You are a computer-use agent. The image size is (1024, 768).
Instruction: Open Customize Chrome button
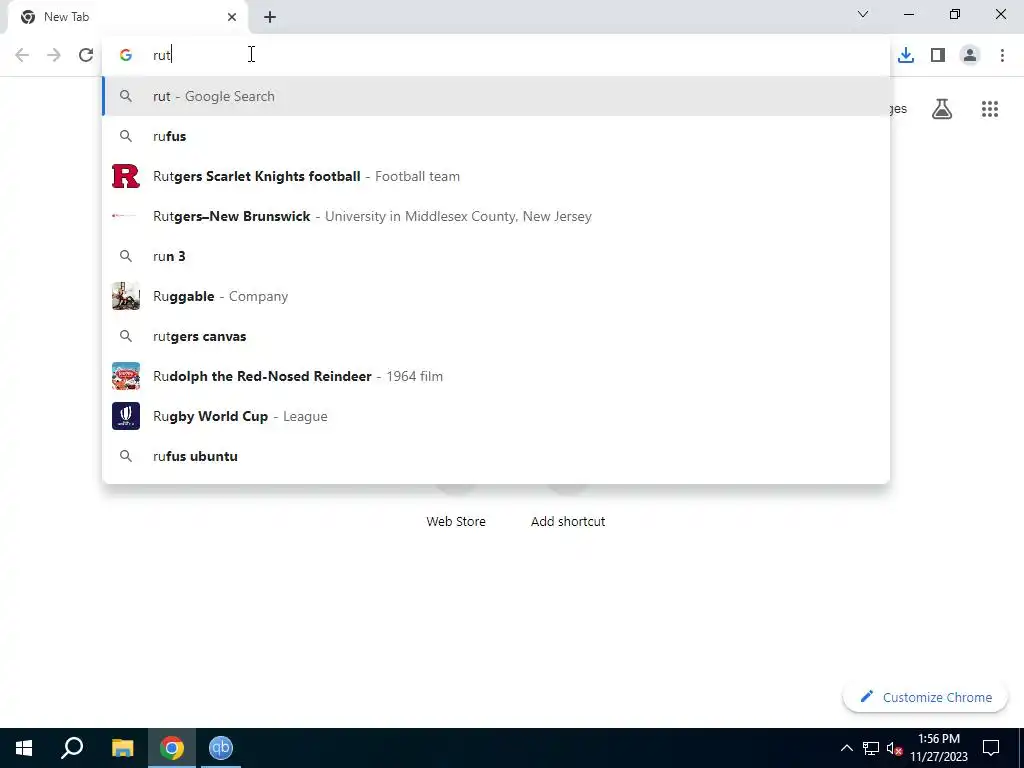[x=926, y=697]
